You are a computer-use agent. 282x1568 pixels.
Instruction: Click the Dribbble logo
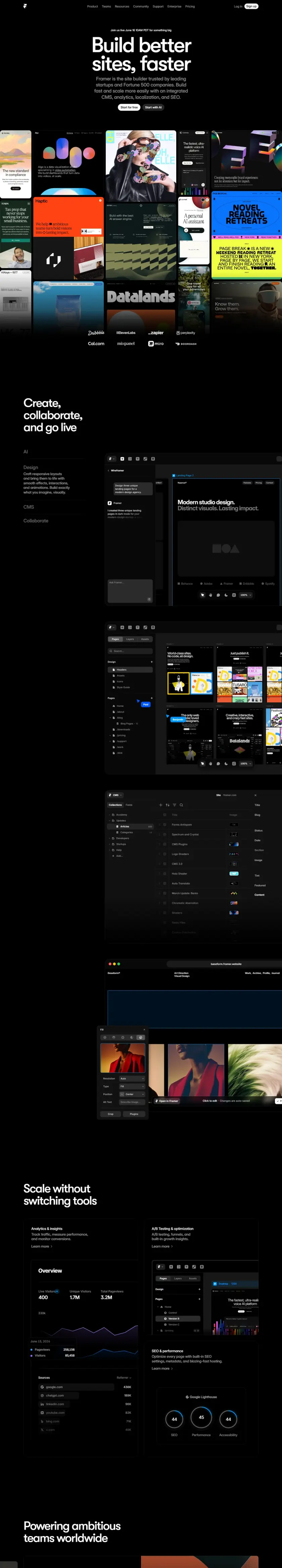click(96, 333)
